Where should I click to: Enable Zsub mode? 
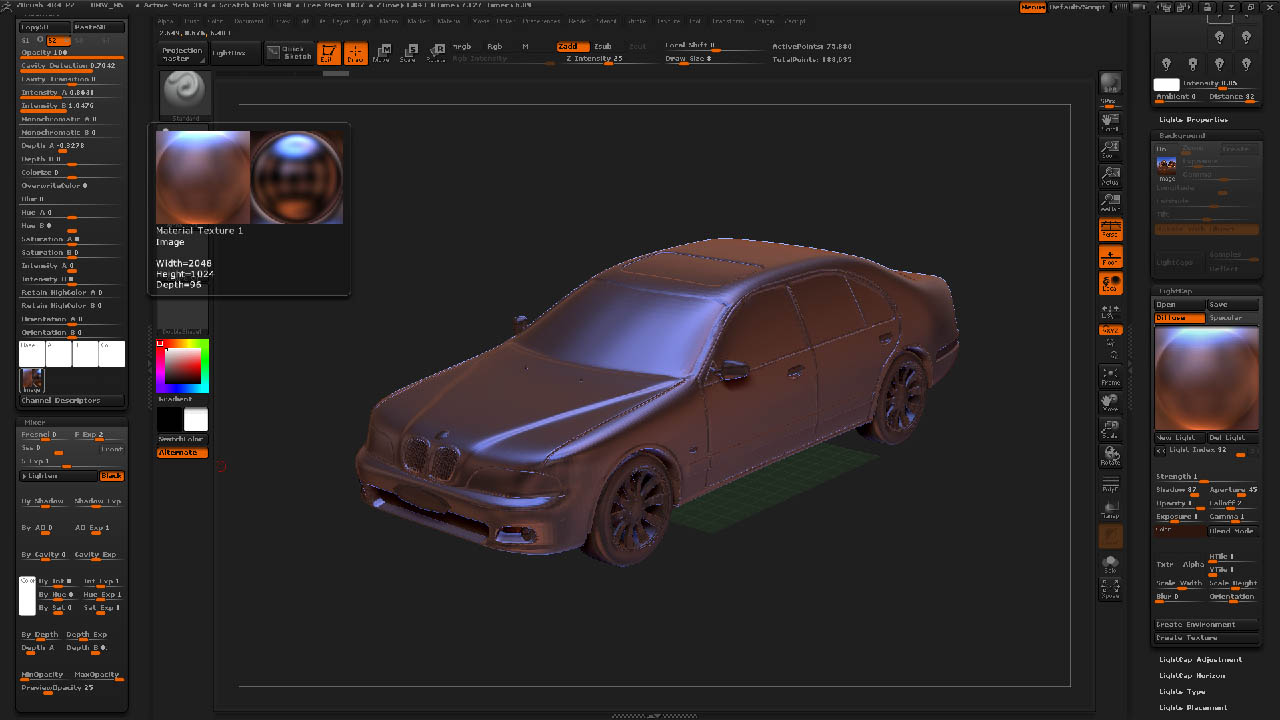pos(603,46)
